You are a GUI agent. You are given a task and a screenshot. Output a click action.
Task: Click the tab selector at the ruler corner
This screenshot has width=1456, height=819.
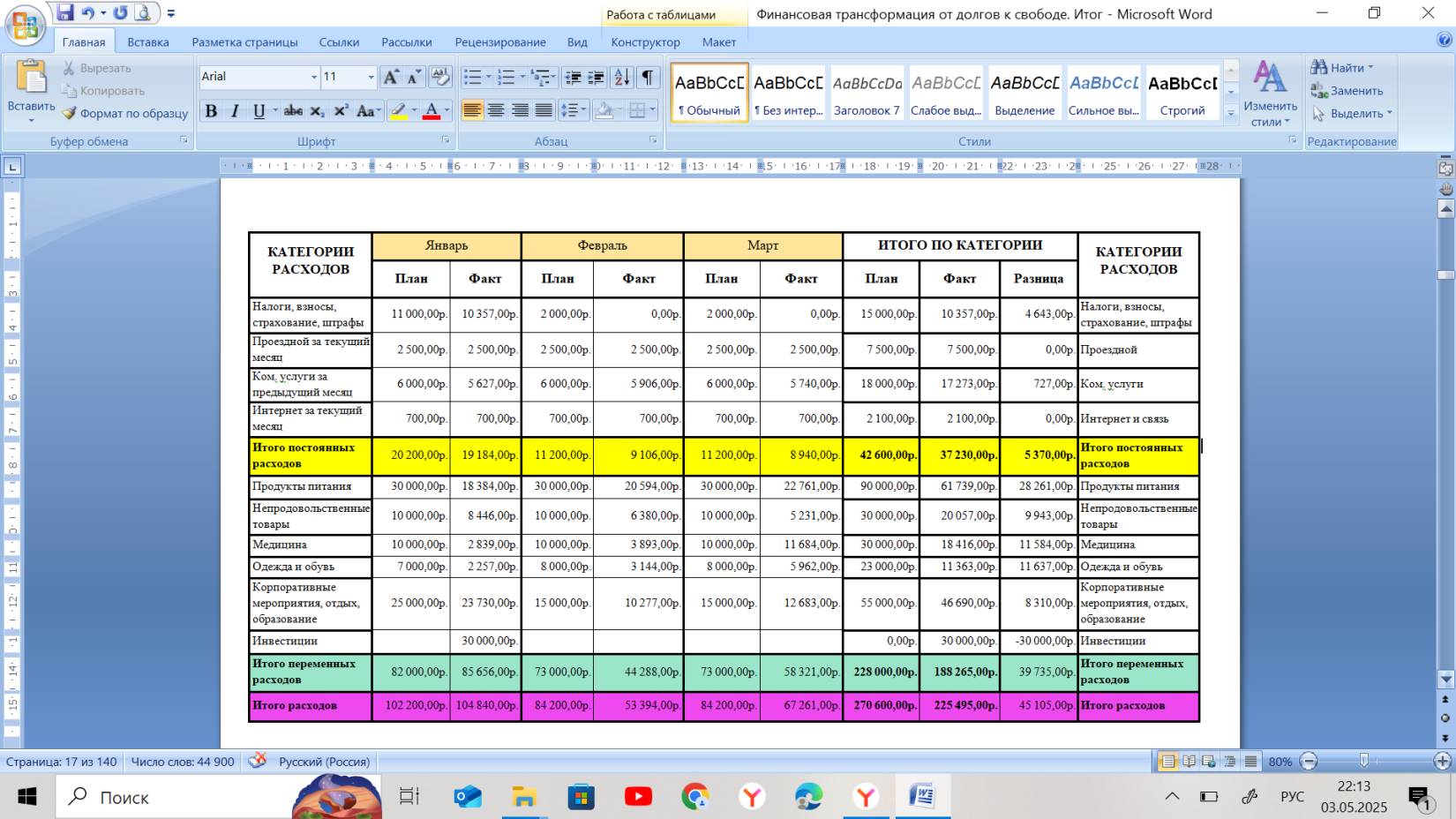[x=12, y=166]
